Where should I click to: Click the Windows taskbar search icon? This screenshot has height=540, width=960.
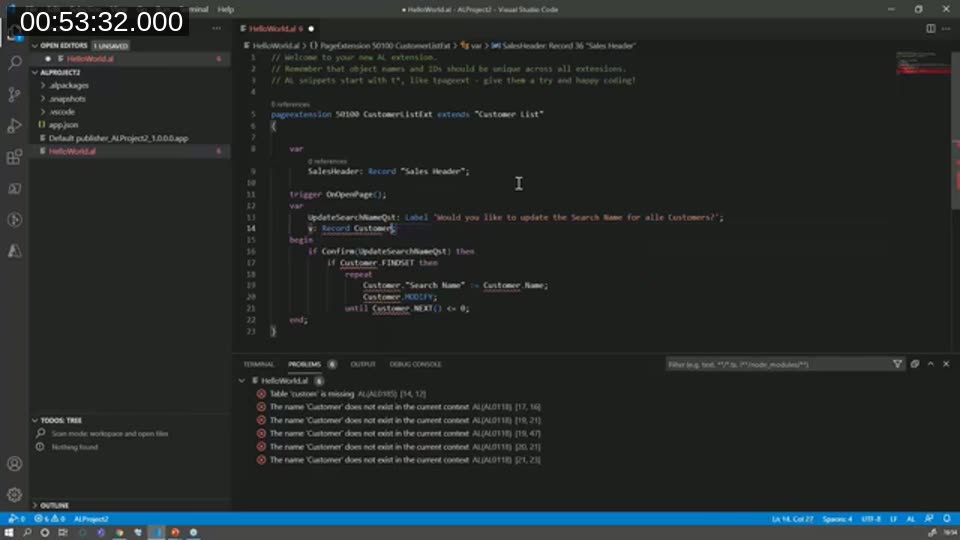pos(27,533)
